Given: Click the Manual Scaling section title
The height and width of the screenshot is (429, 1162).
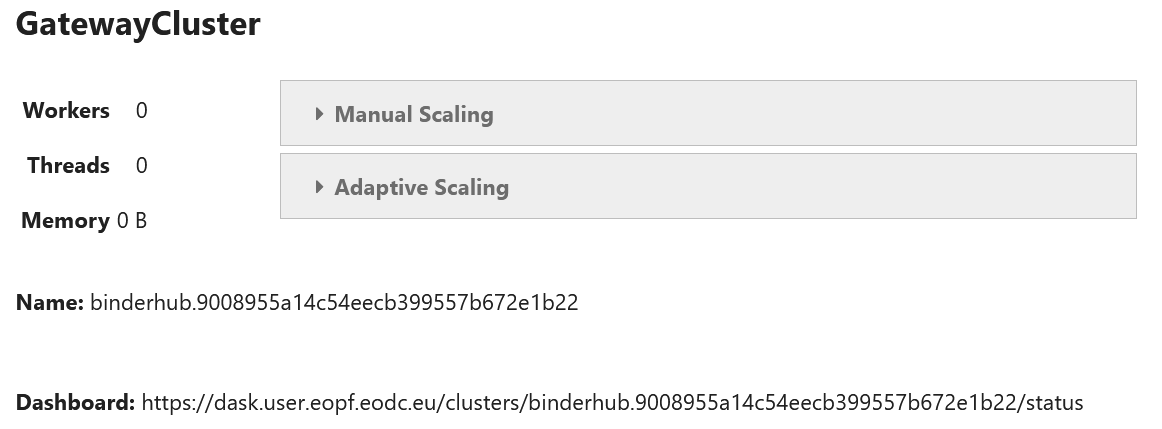Looking at the screenshot, I should pos(413,114).
